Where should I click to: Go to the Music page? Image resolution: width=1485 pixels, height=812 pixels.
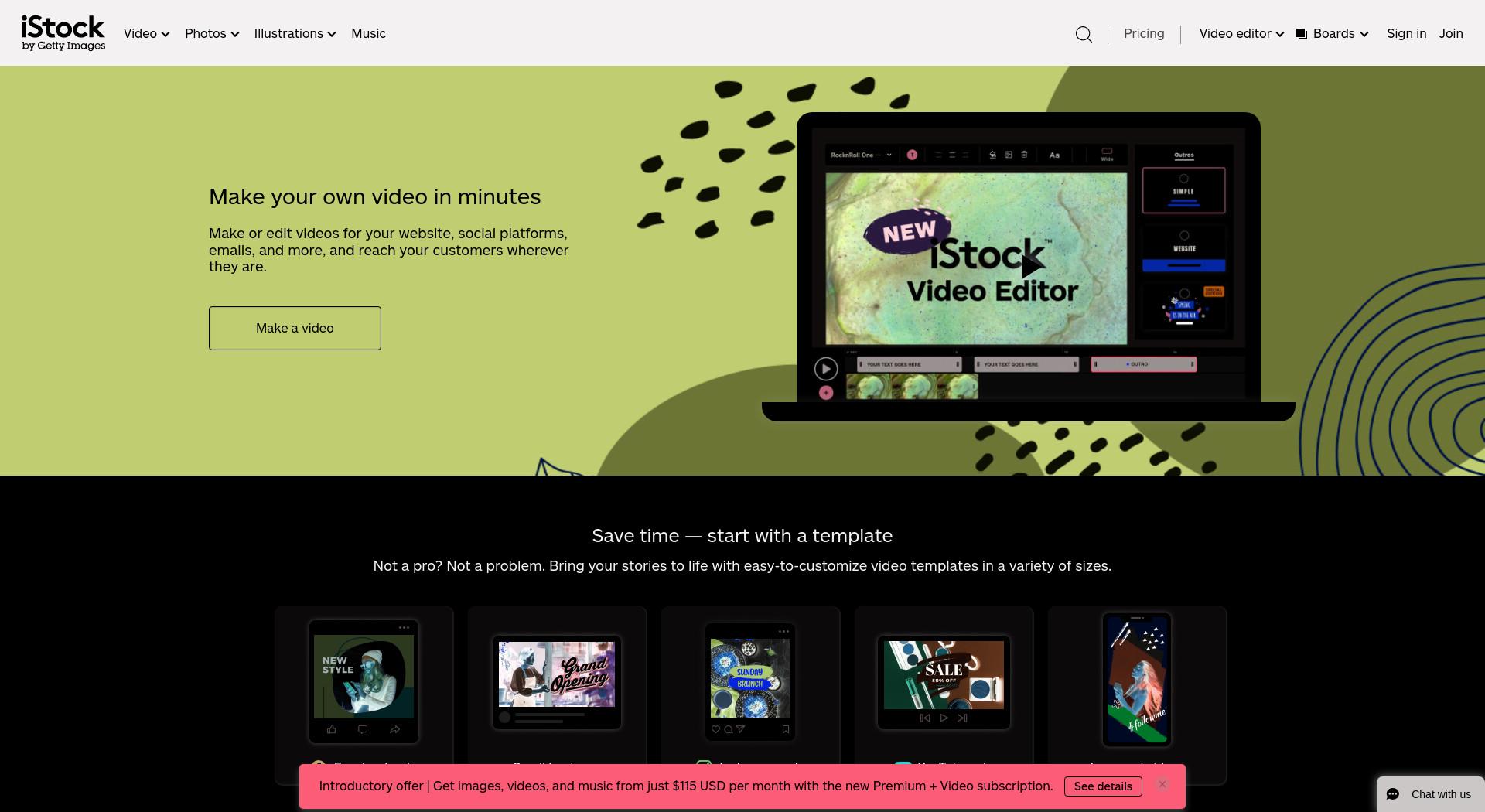(368, 34)
